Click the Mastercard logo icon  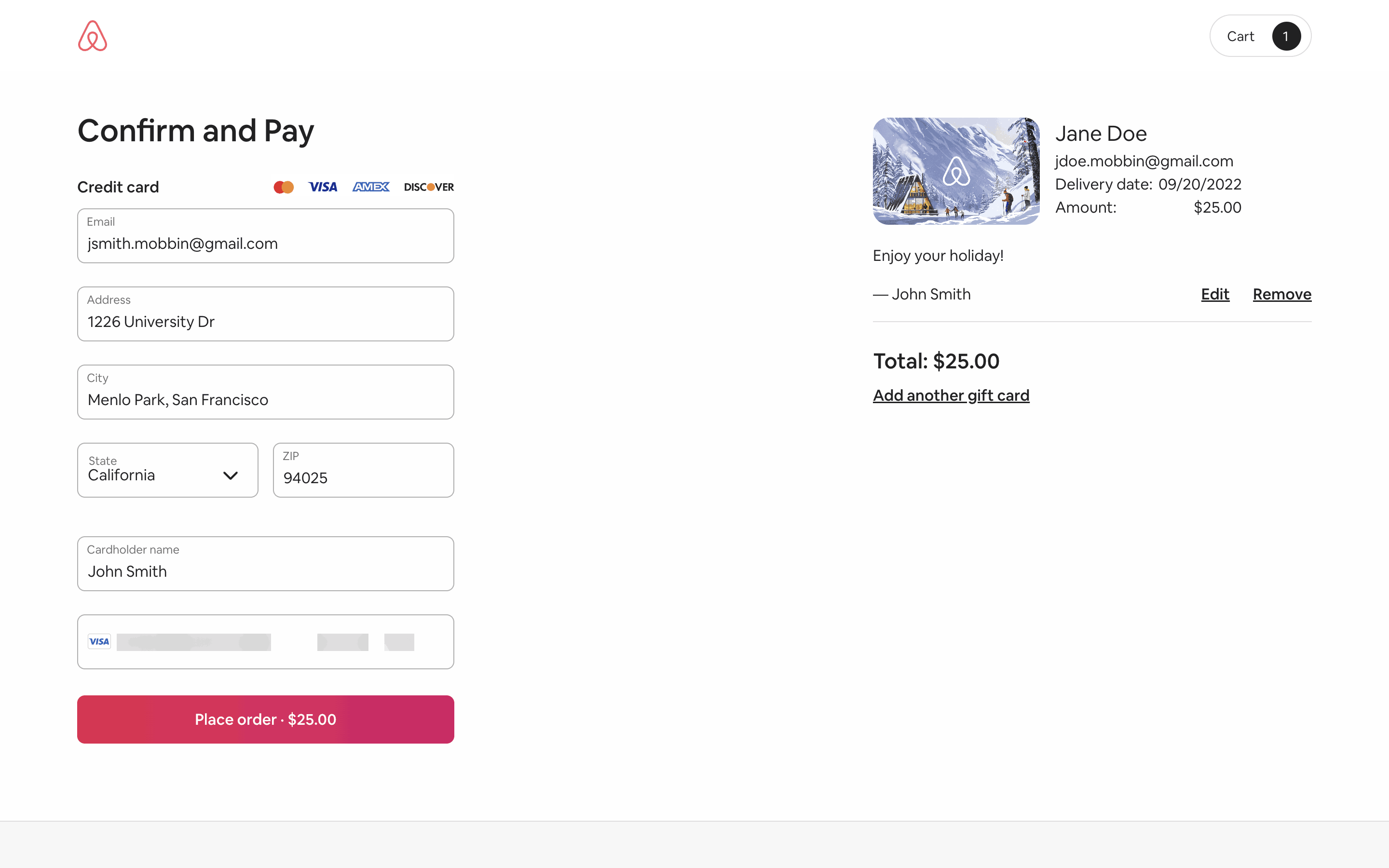pos(284,187)
